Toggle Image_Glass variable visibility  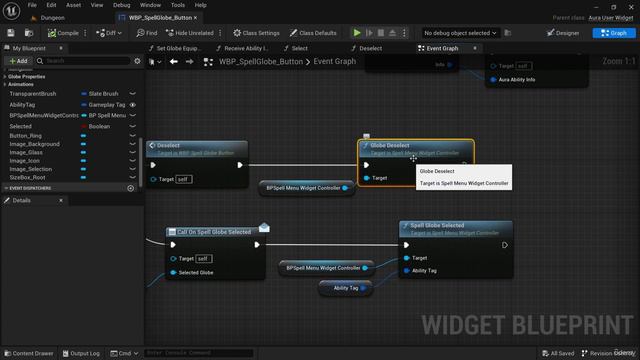tap(133, 152)
